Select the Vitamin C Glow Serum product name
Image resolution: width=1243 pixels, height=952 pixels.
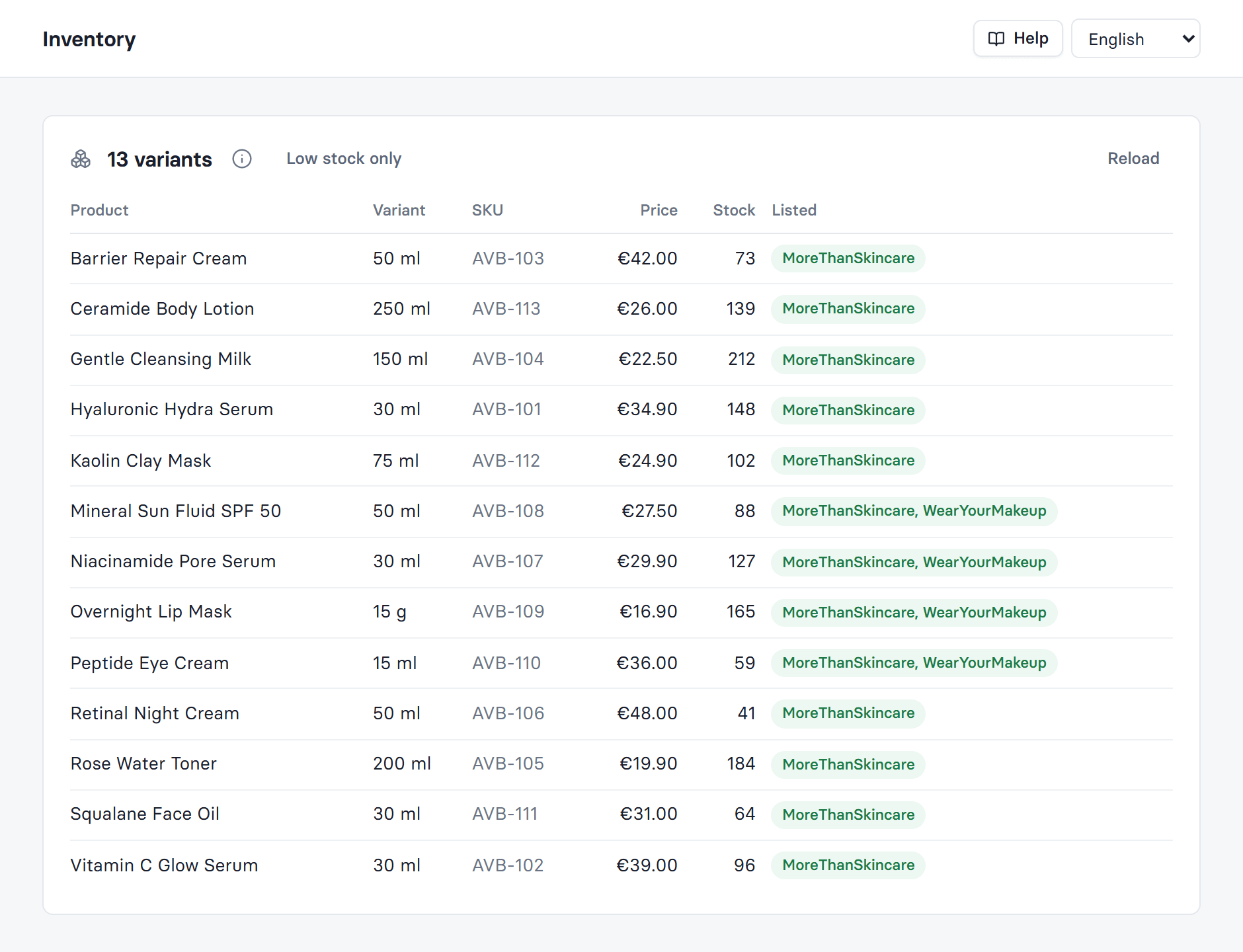click(165, 865)
